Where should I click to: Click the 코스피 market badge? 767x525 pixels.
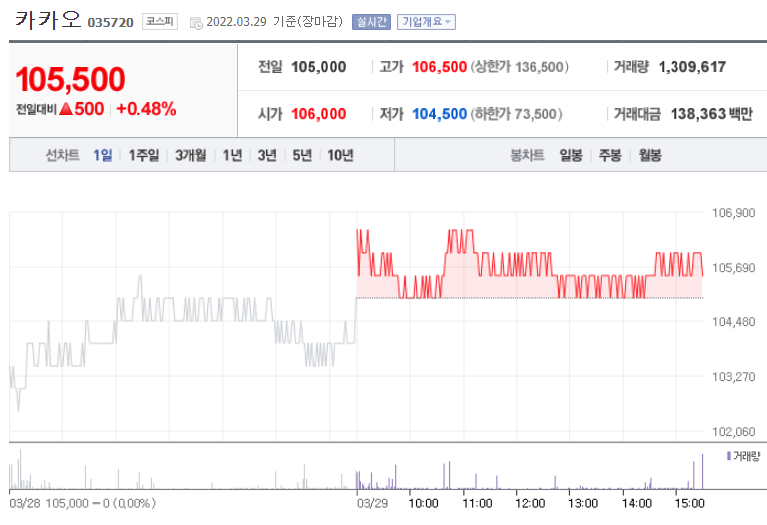[x=160, y=22]
